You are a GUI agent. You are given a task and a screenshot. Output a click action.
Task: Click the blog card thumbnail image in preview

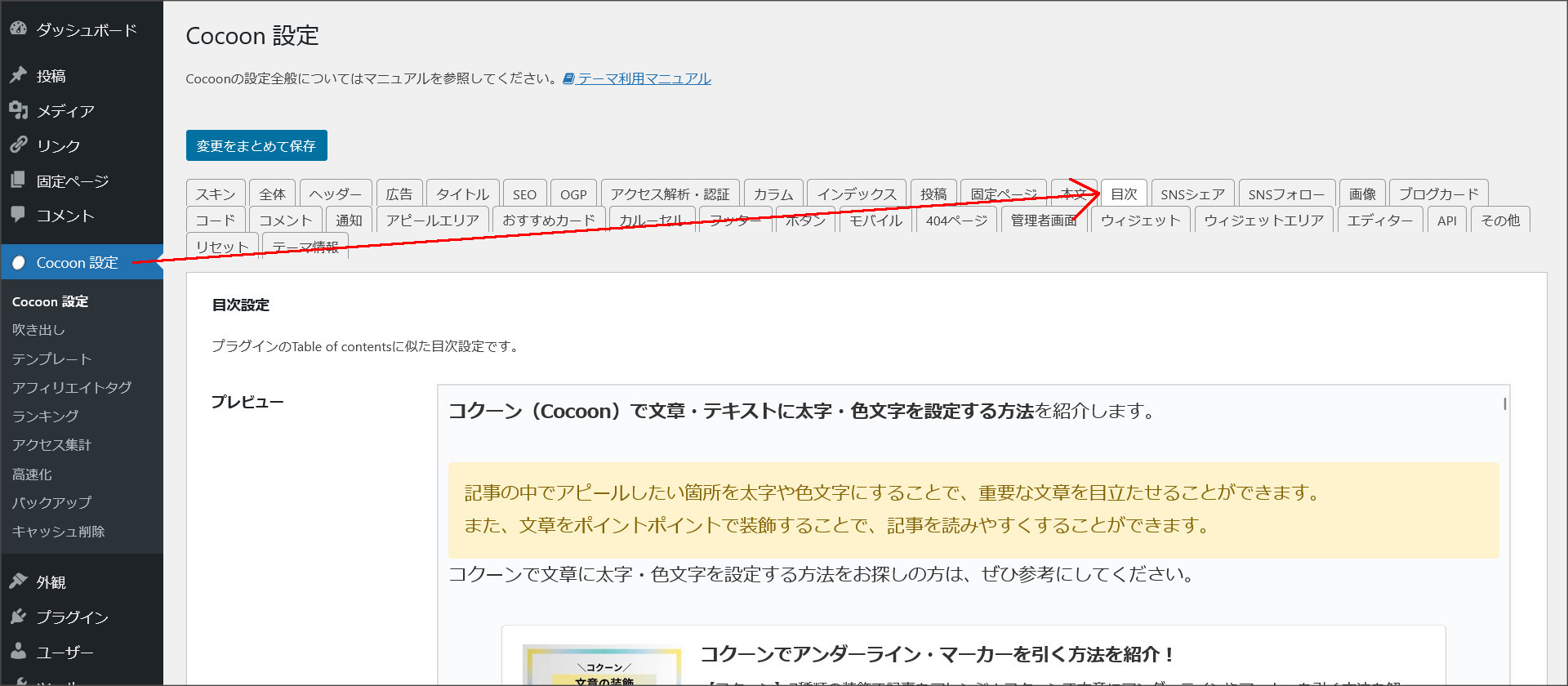tap(601, 666)
